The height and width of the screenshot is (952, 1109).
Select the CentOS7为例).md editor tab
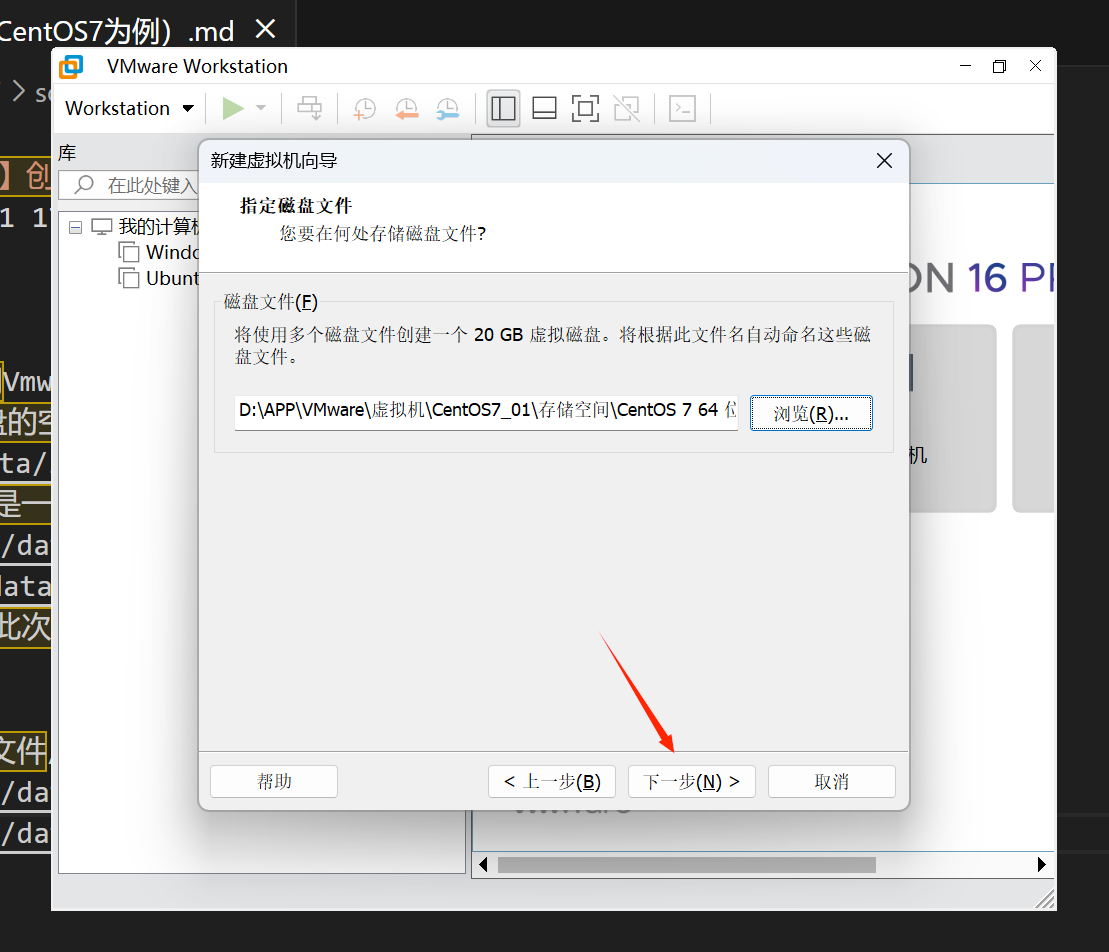pyautogui.click(x=117, y=31)
